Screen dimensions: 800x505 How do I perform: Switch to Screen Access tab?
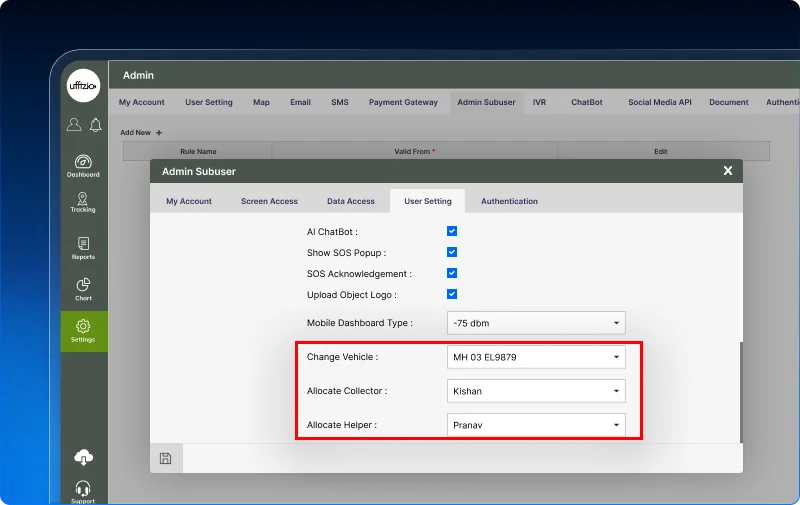point(269,201)
